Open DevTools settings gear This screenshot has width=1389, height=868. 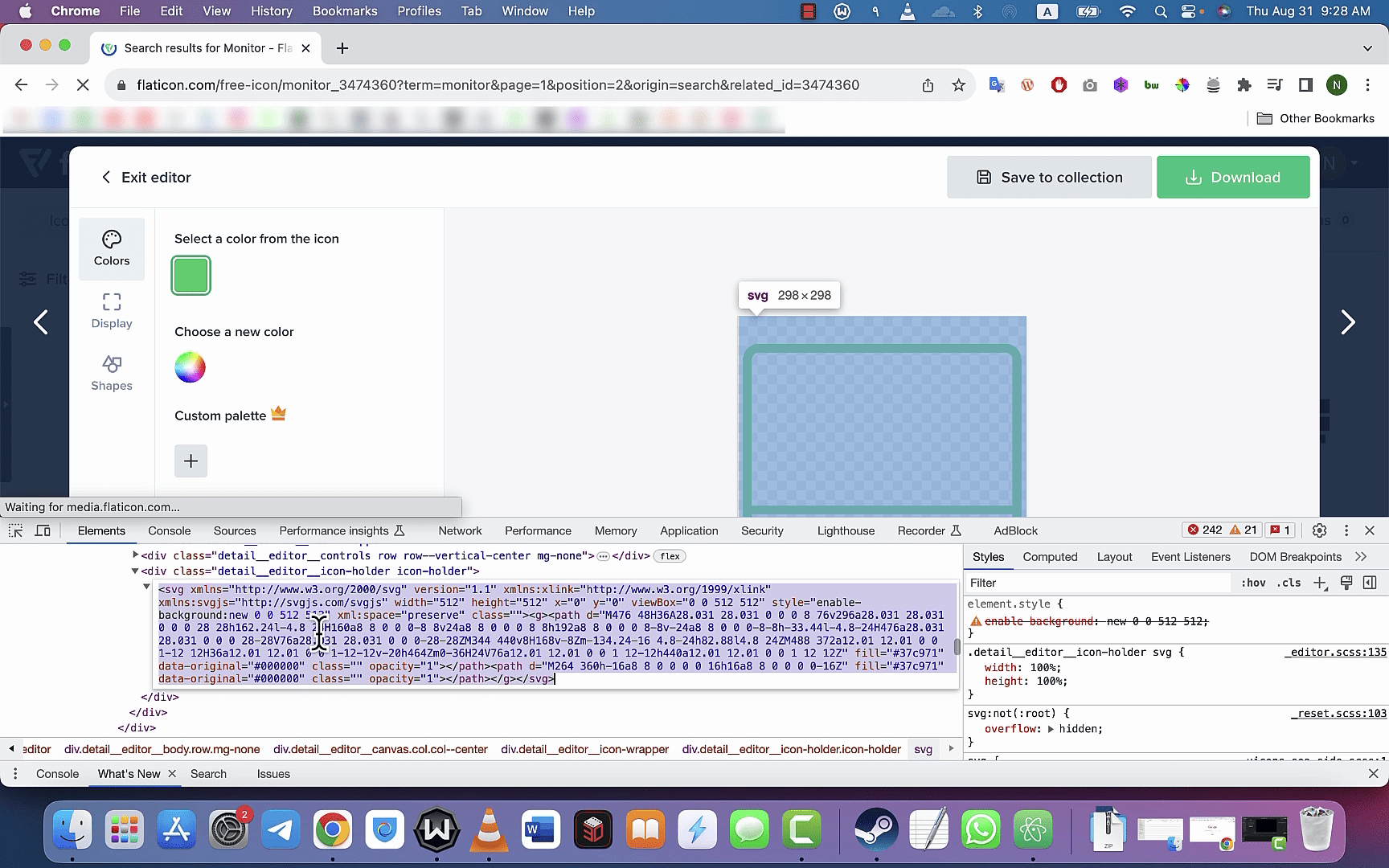(1319, 530)
